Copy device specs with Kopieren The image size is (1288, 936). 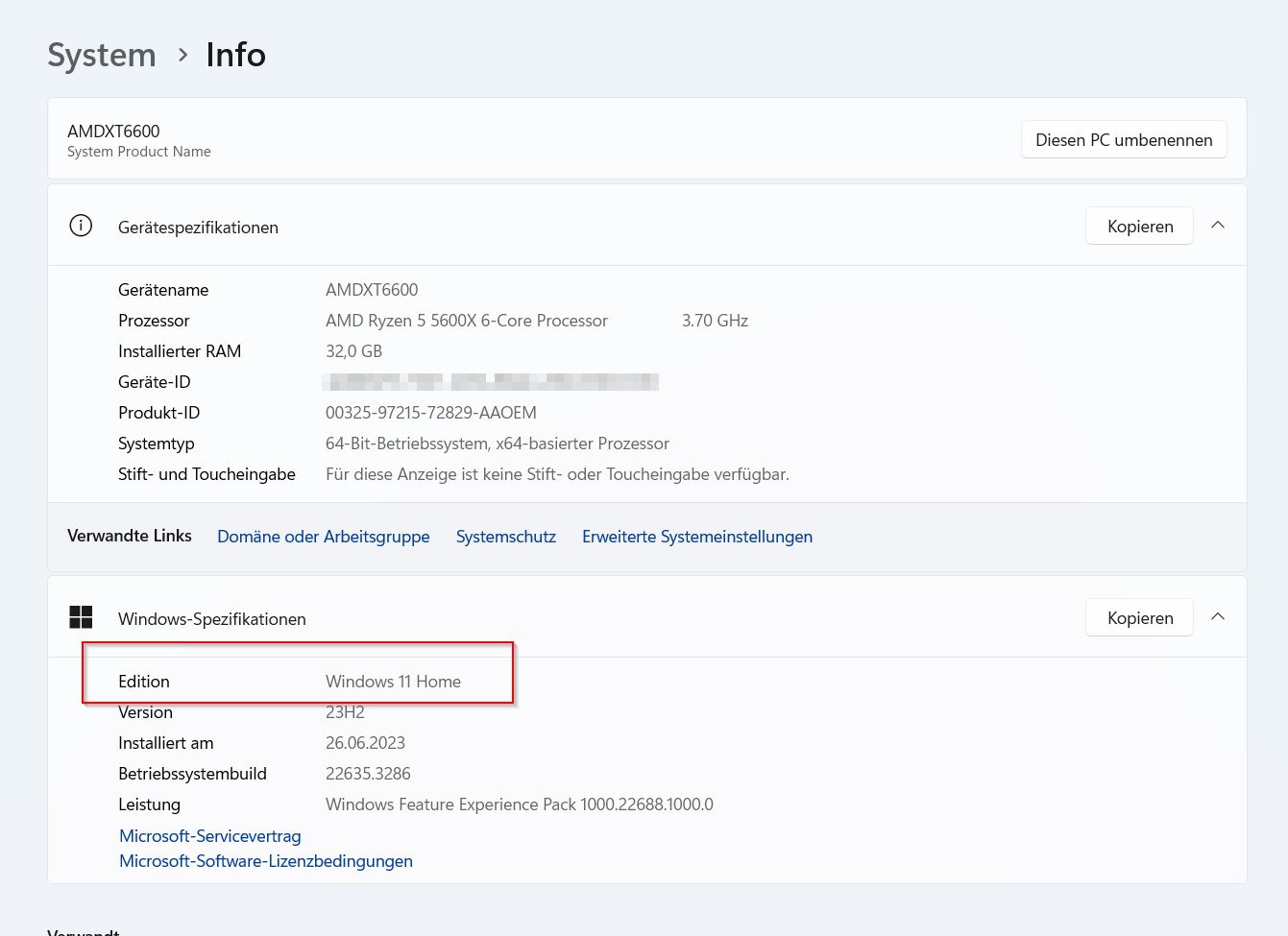click(1139, 227)
